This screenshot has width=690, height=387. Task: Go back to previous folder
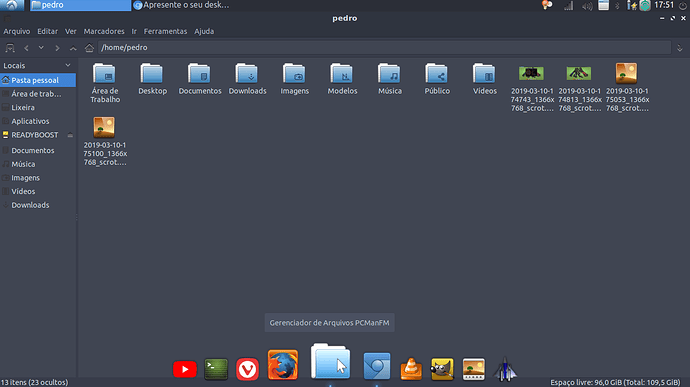26,48
